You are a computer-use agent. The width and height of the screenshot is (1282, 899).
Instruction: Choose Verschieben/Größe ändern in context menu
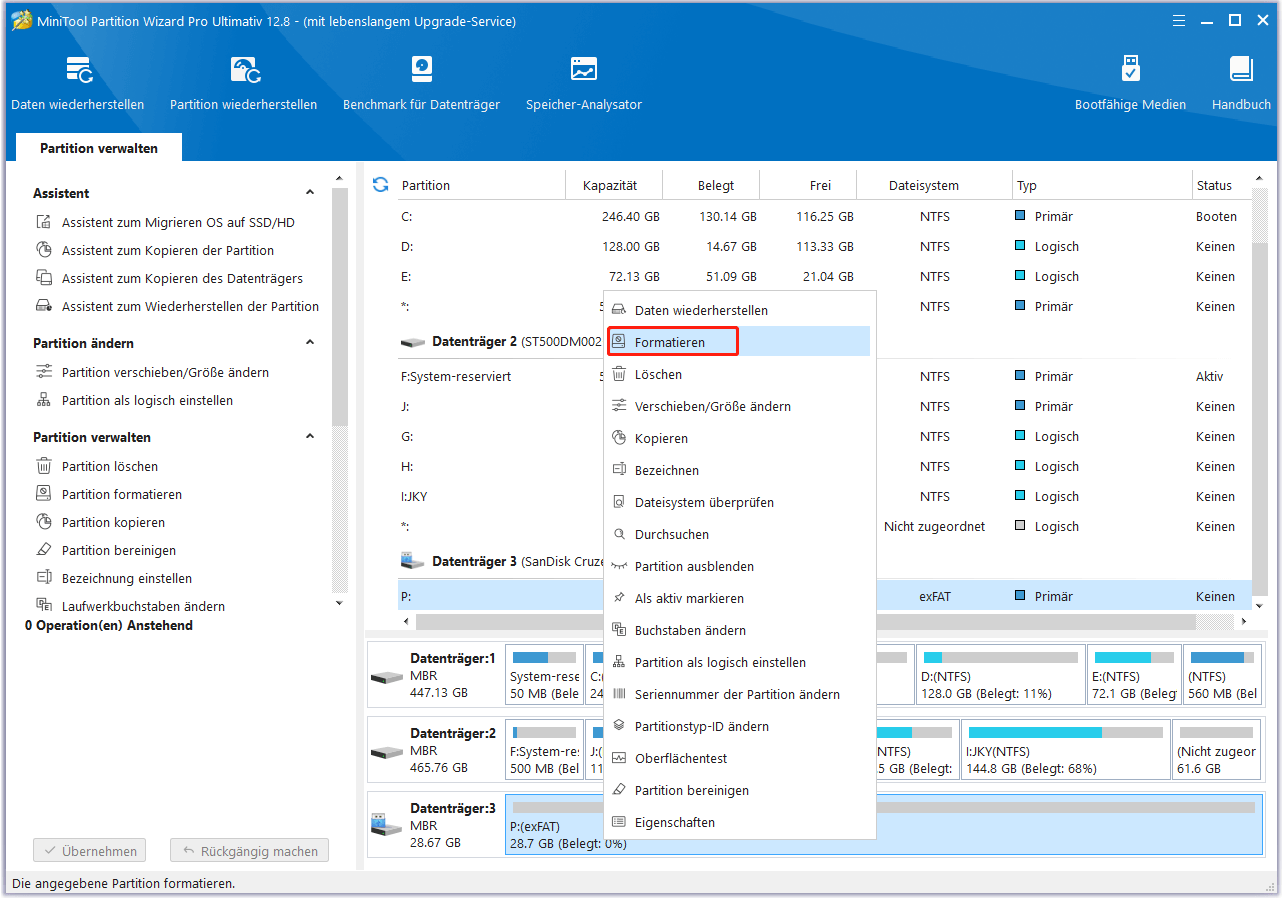[740, 406]
